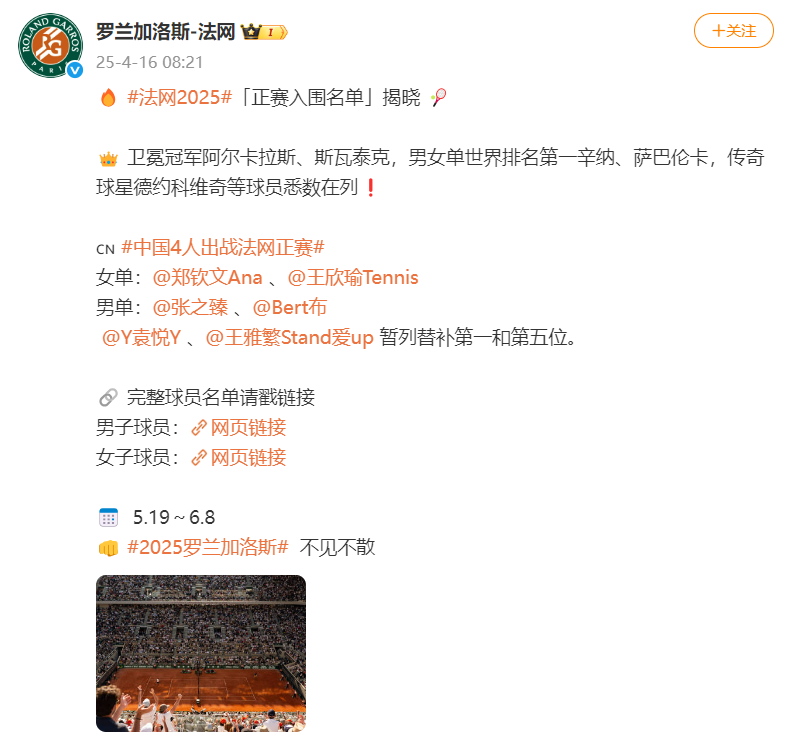Screen dimensions: 790x741
Task: Open the Roland Garros profile avatar
Action: click(50, 45)
